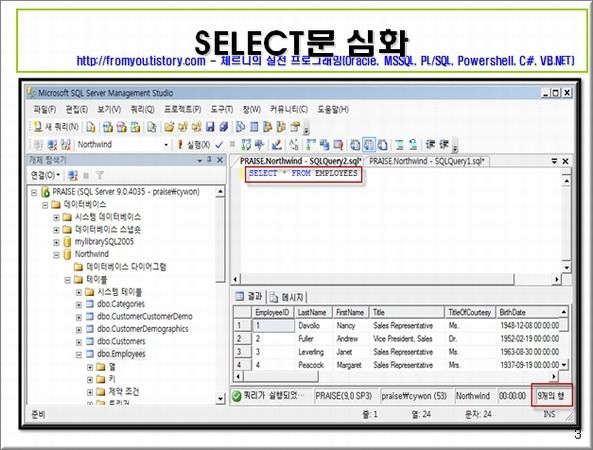Screen dimensions: 593x450
Task: Click the BirthDate column header
Action: 528,312
